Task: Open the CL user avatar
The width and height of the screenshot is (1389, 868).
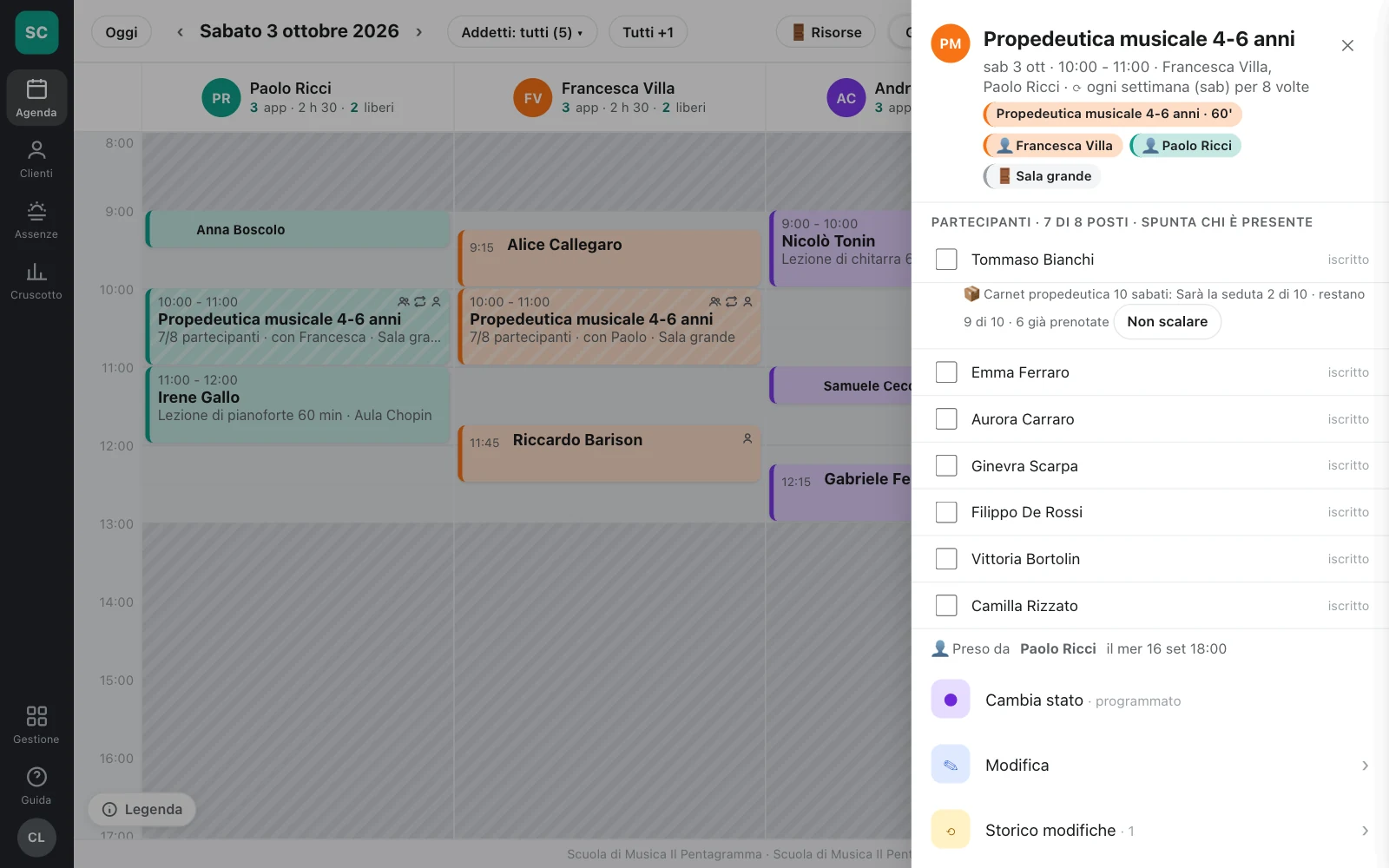Action: click(36, 838)
